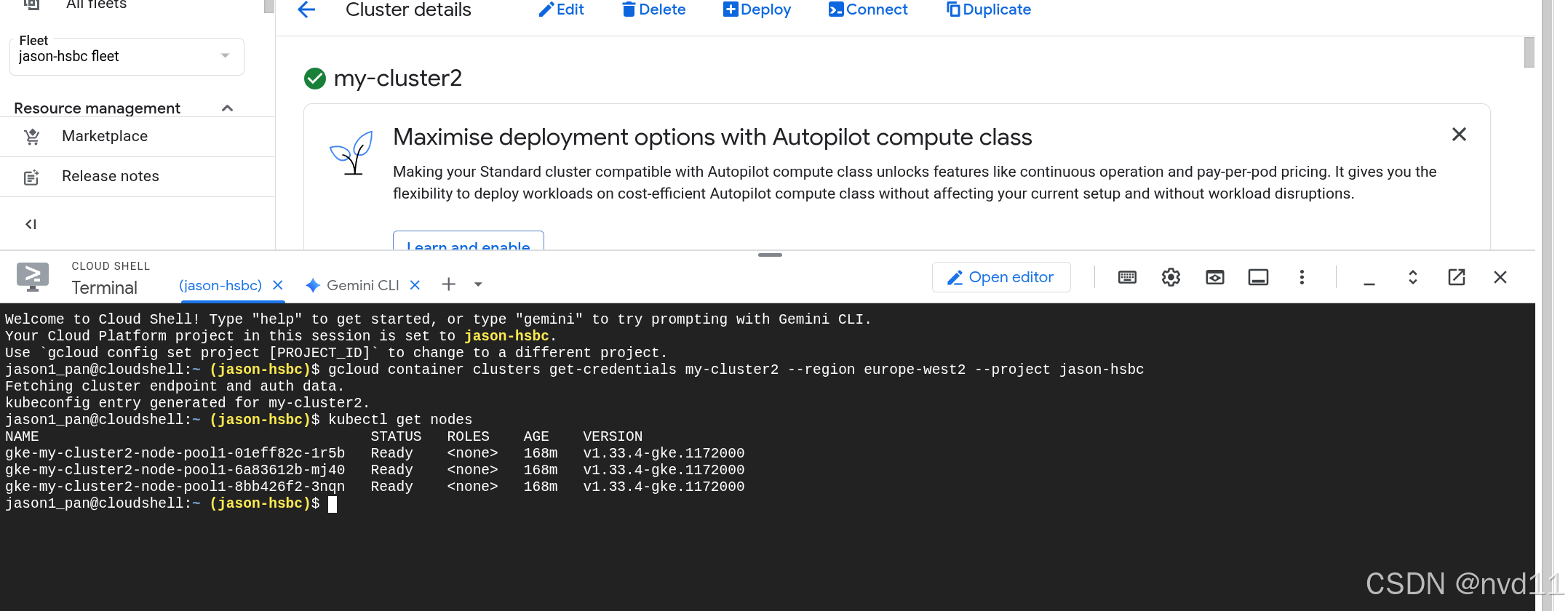The image size is (1568, 611).
Task: Click the my-cluster2 cluster title
Action: 398,78
